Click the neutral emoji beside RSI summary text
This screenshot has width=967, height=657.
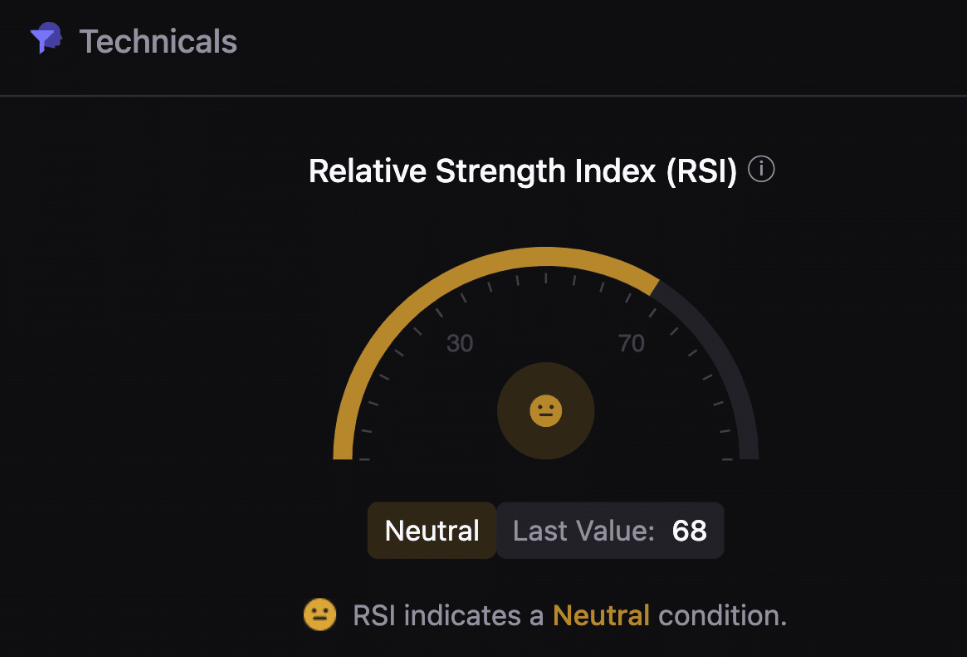(x=320, y=614)
